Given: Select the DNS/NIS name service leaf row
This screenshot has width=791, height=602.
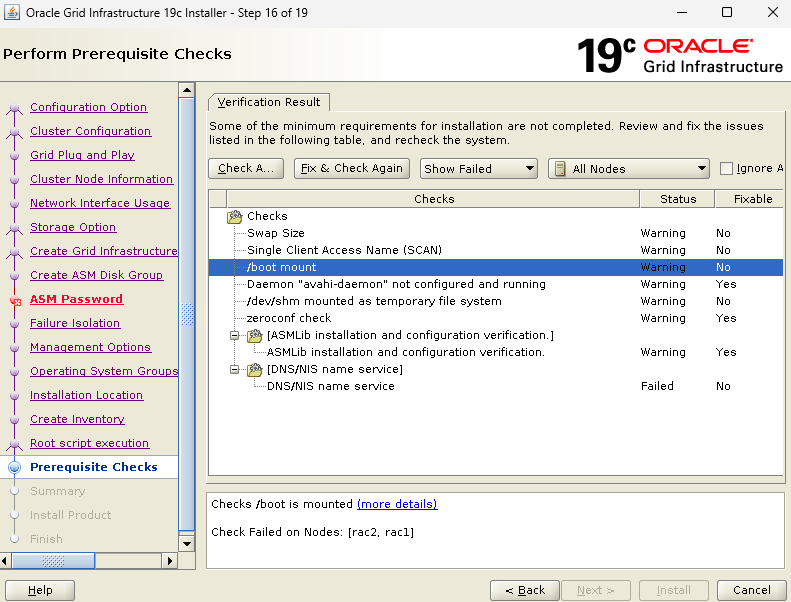Looking at the screenshot, I should point(496,386).
